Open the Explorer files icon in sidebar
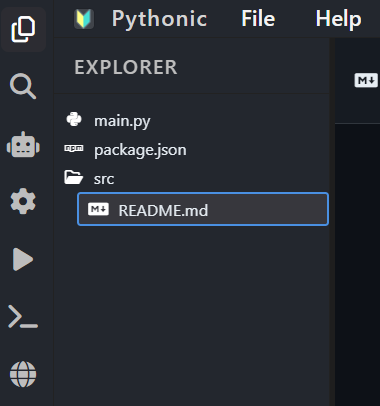Image resolution: width=380 pixels, height=406 pixels. [x=23, y=29]
